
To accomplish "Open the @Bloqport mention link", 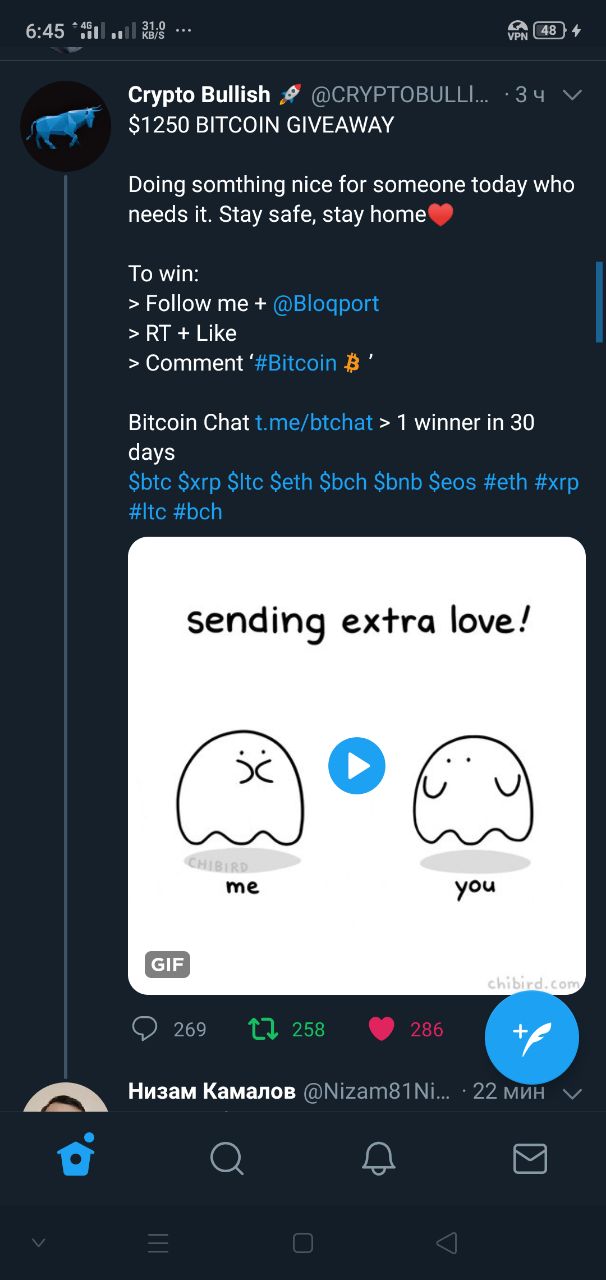I will pos(326,303).
